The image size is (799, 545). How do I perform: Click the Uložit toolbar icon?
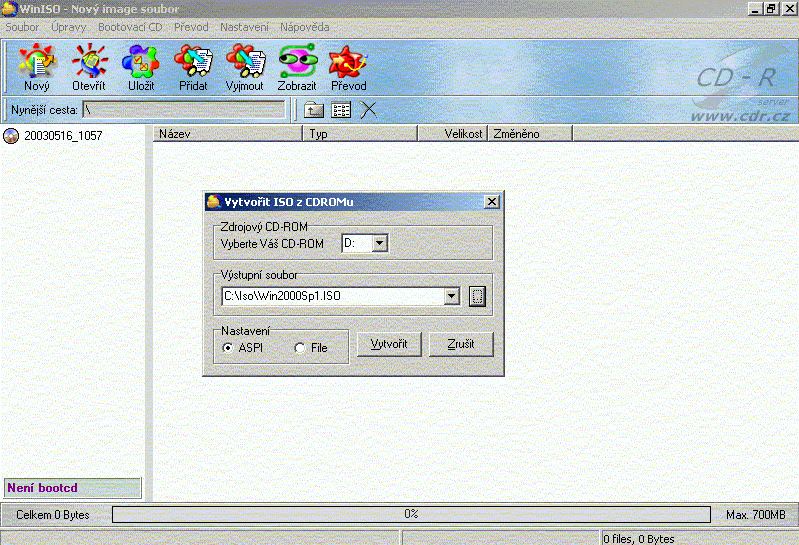click(141, 67)
